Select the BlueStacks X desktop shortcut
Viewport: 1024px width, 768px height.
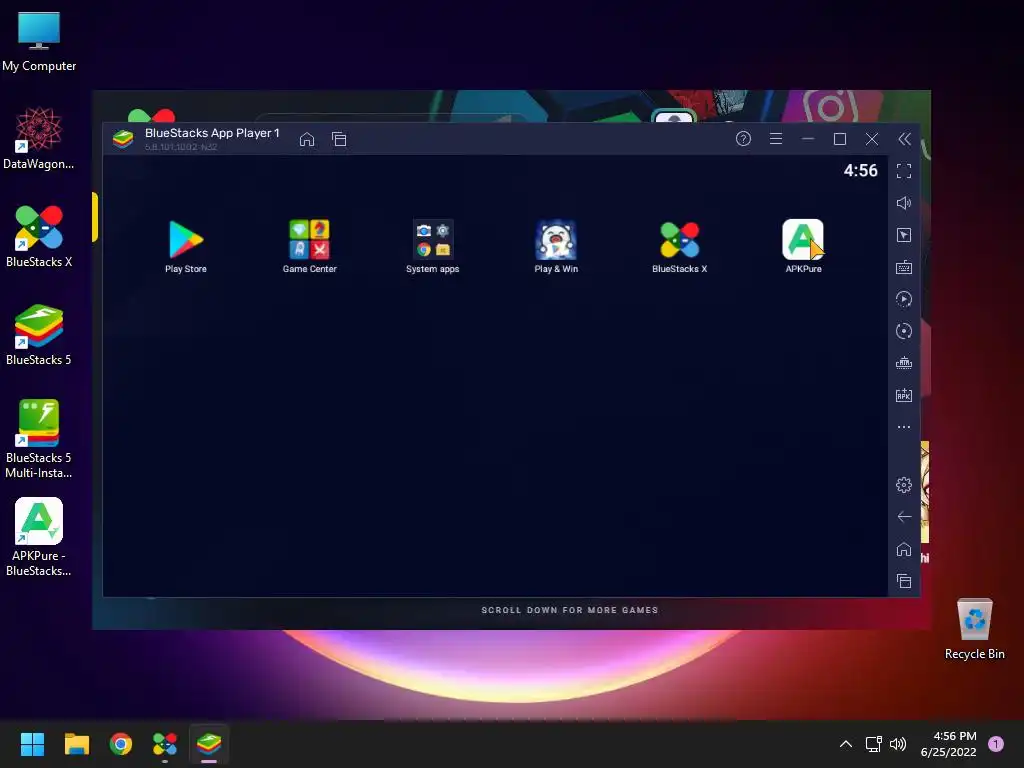coord(39,237)
